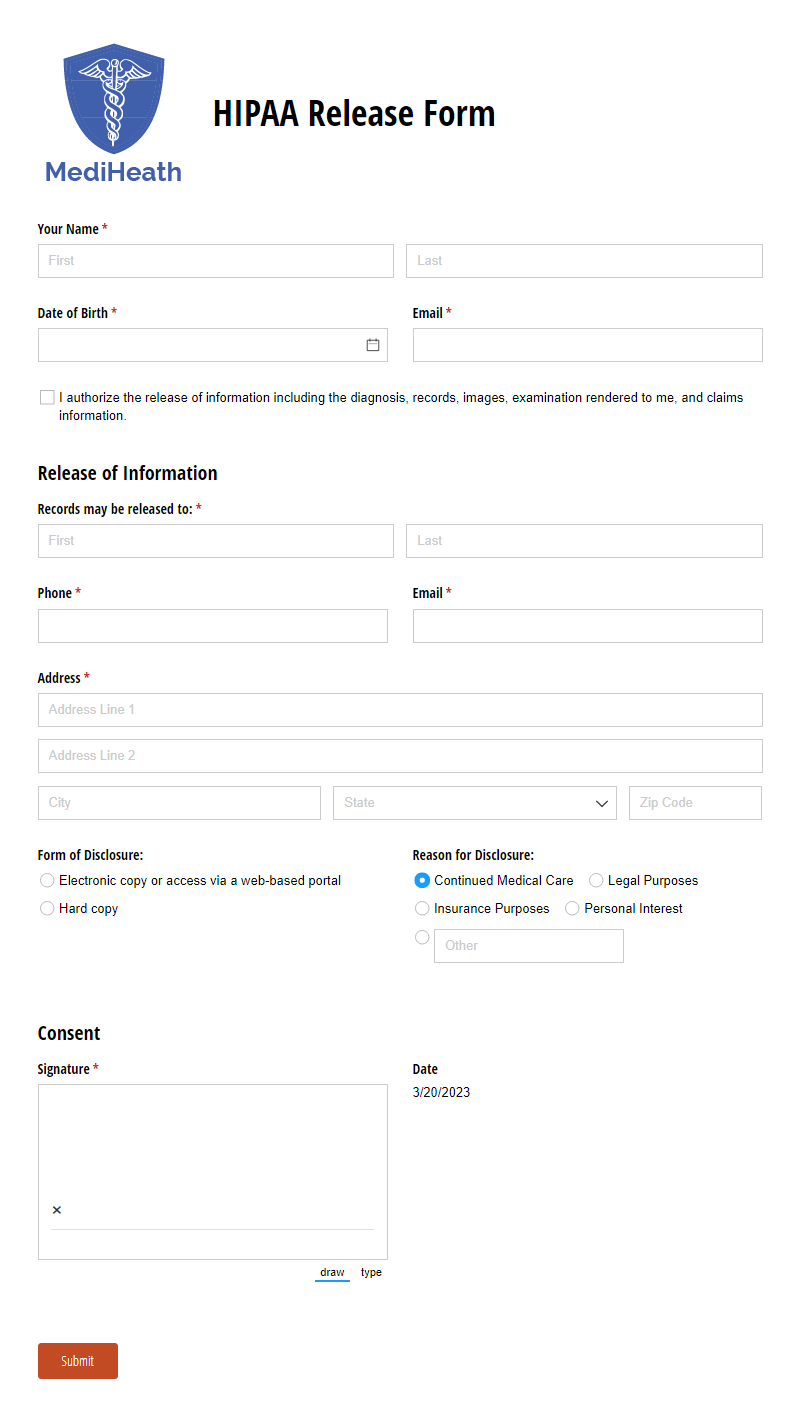
Task: Expand the State dropdown
Action: 475,803
